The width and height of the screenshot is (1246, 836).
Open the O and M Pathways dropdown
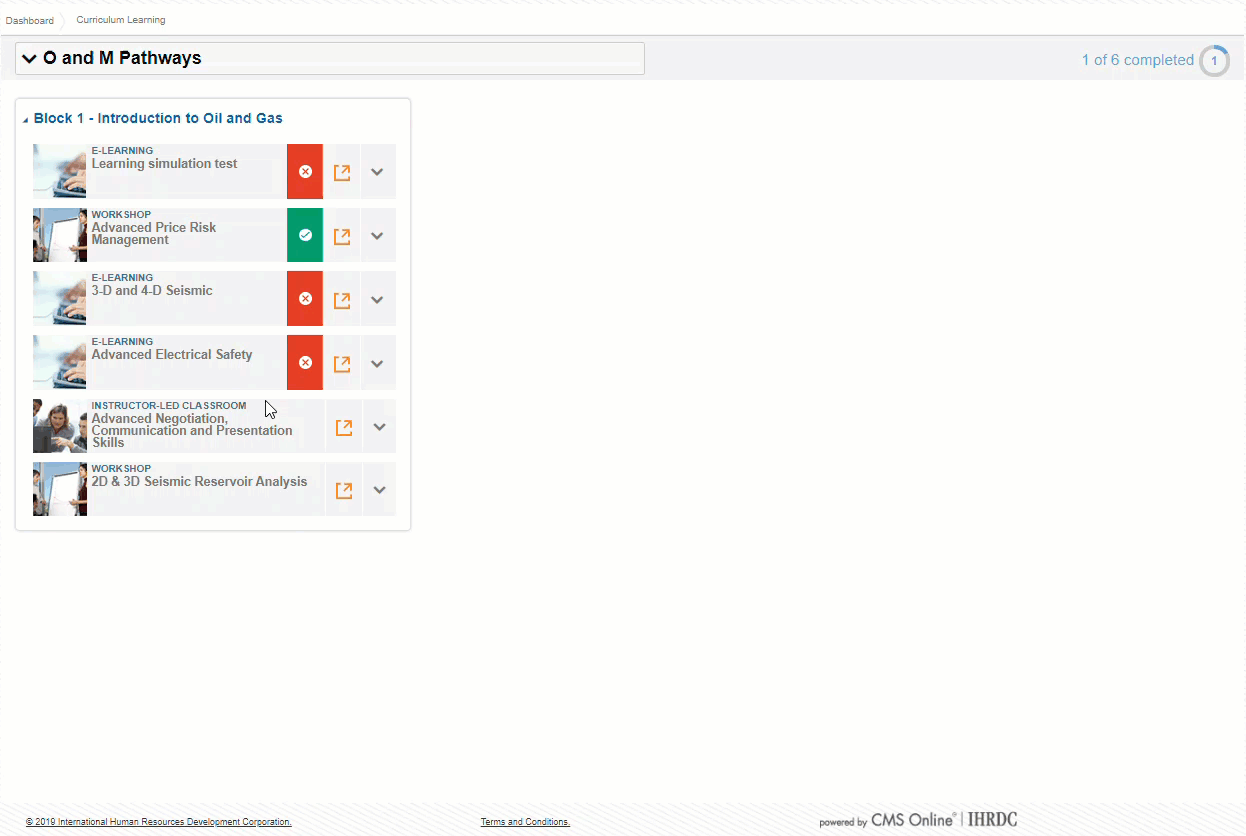pos(330,58)
